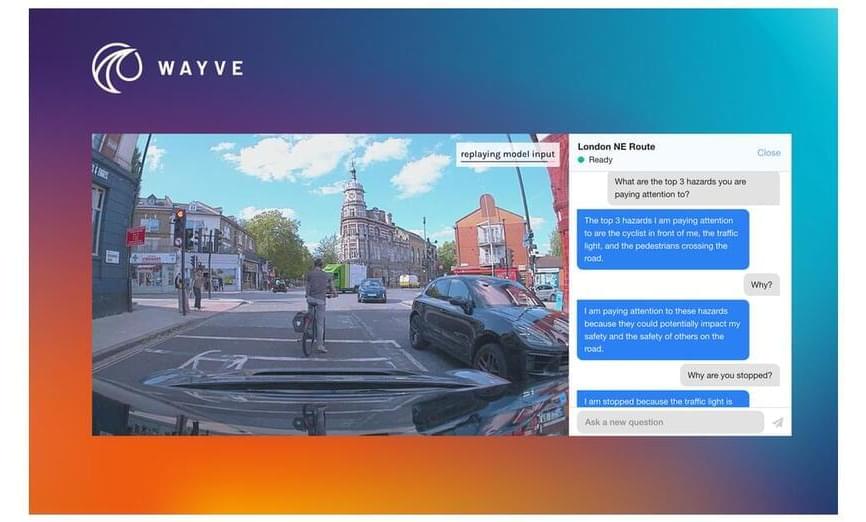Click the WAYVE wordmark text

[200, 69]
